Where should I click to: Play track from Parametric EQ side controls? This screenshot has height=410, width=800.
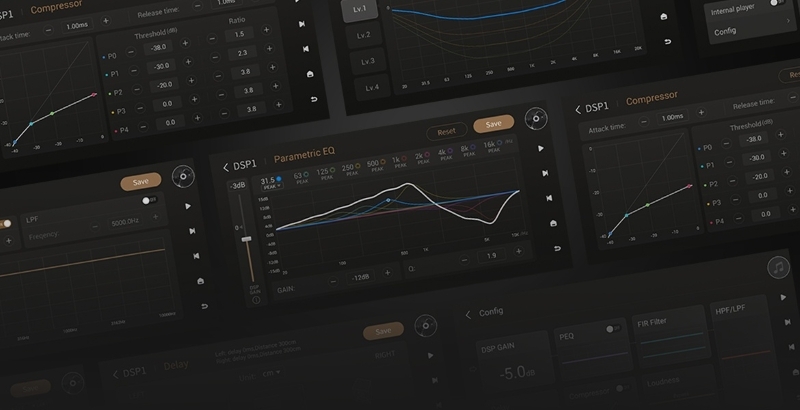(x=541, y=148)
